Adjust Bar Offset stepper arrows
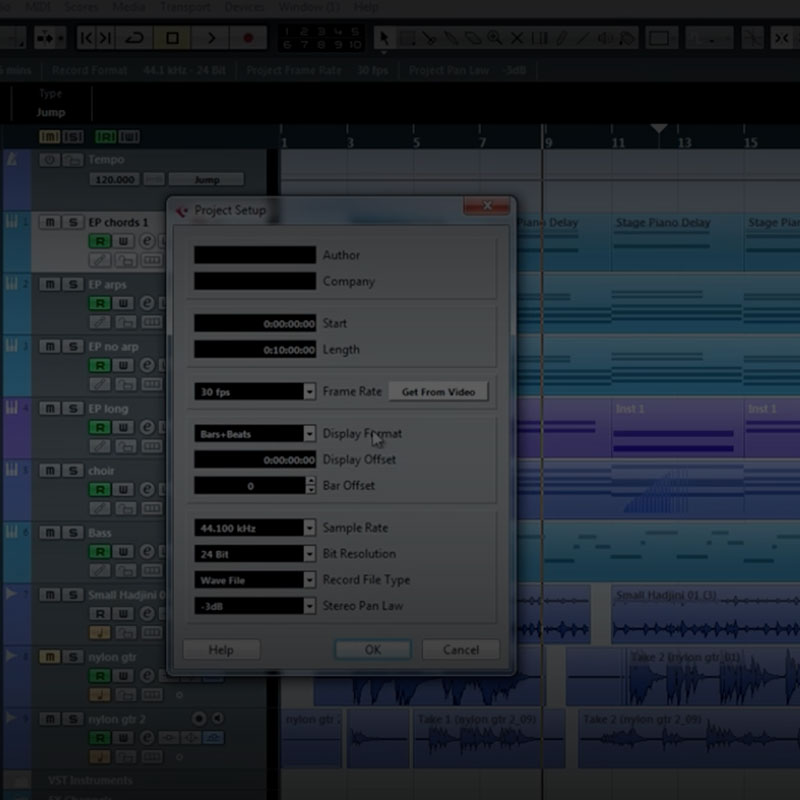 310,486
